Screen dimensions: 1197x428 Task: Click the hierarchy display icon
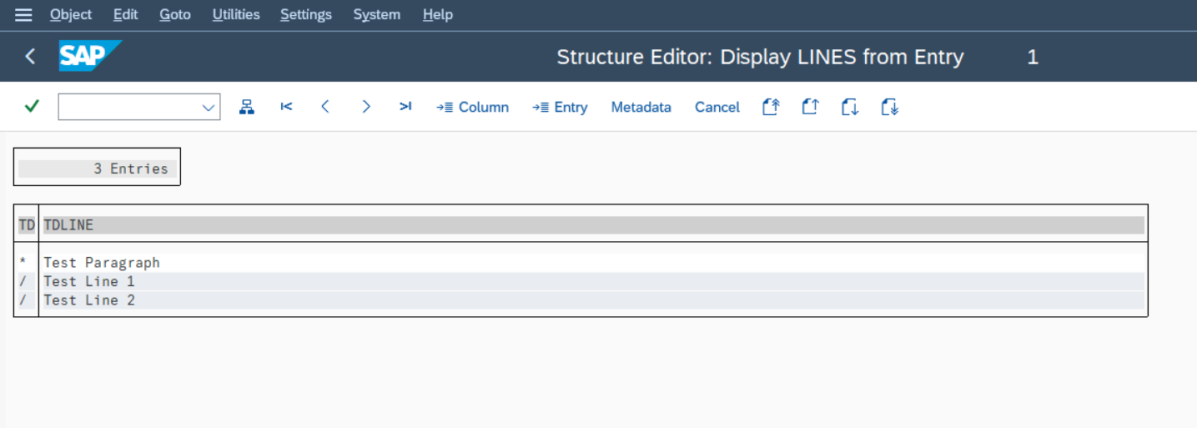point(247,107)
